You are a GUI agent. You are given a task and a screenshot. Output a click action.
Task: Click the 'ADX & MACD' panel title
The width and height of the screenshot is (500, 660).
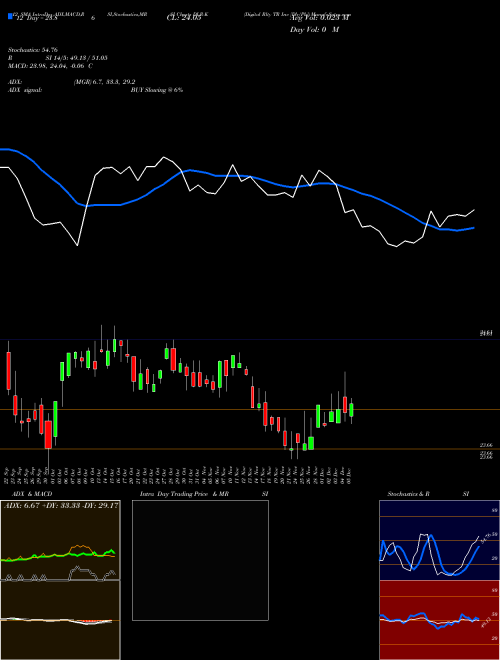pos(32,494)
